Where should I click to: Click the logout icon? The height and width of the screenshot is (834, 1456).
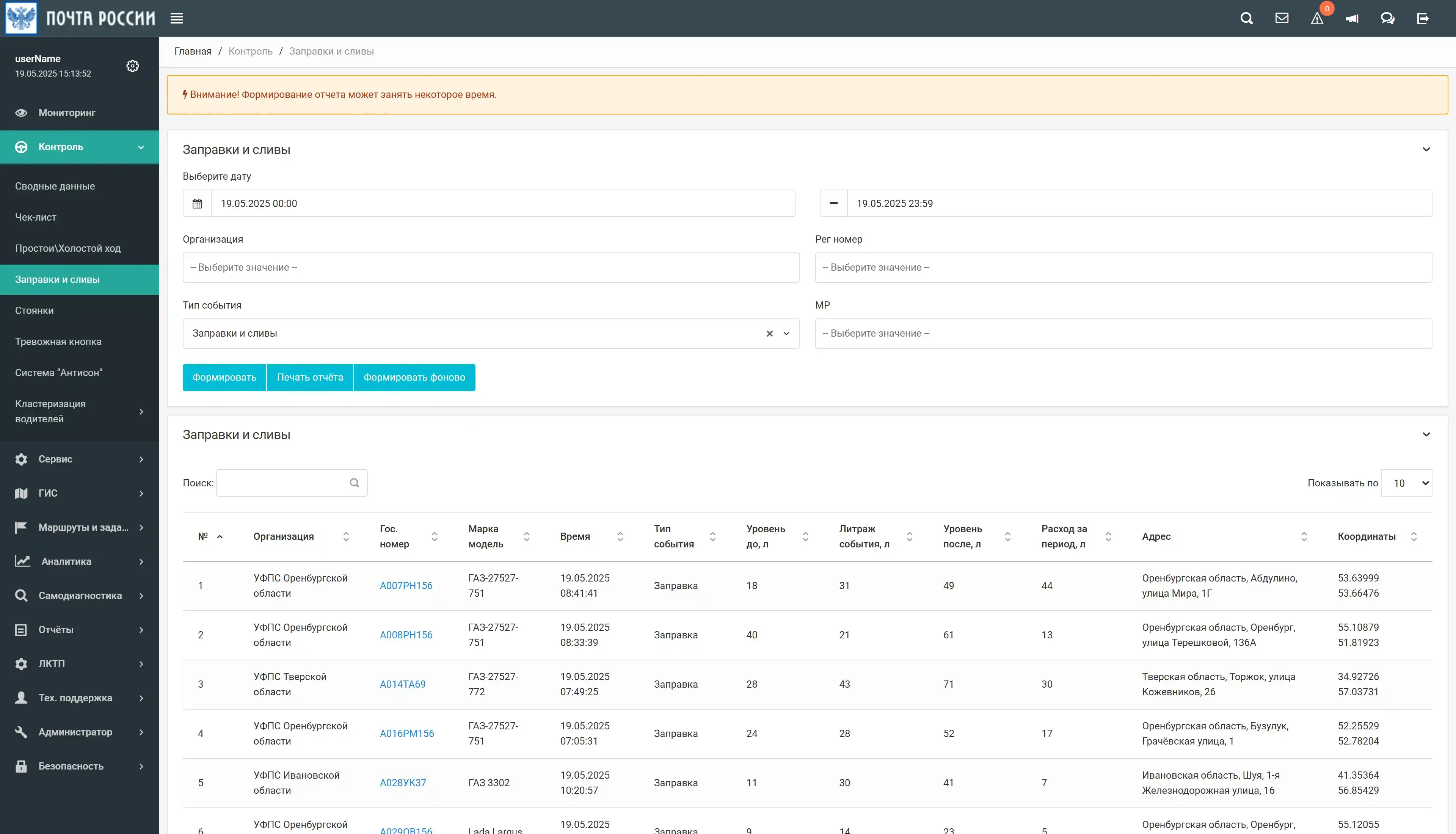(x=1423, y=18)
